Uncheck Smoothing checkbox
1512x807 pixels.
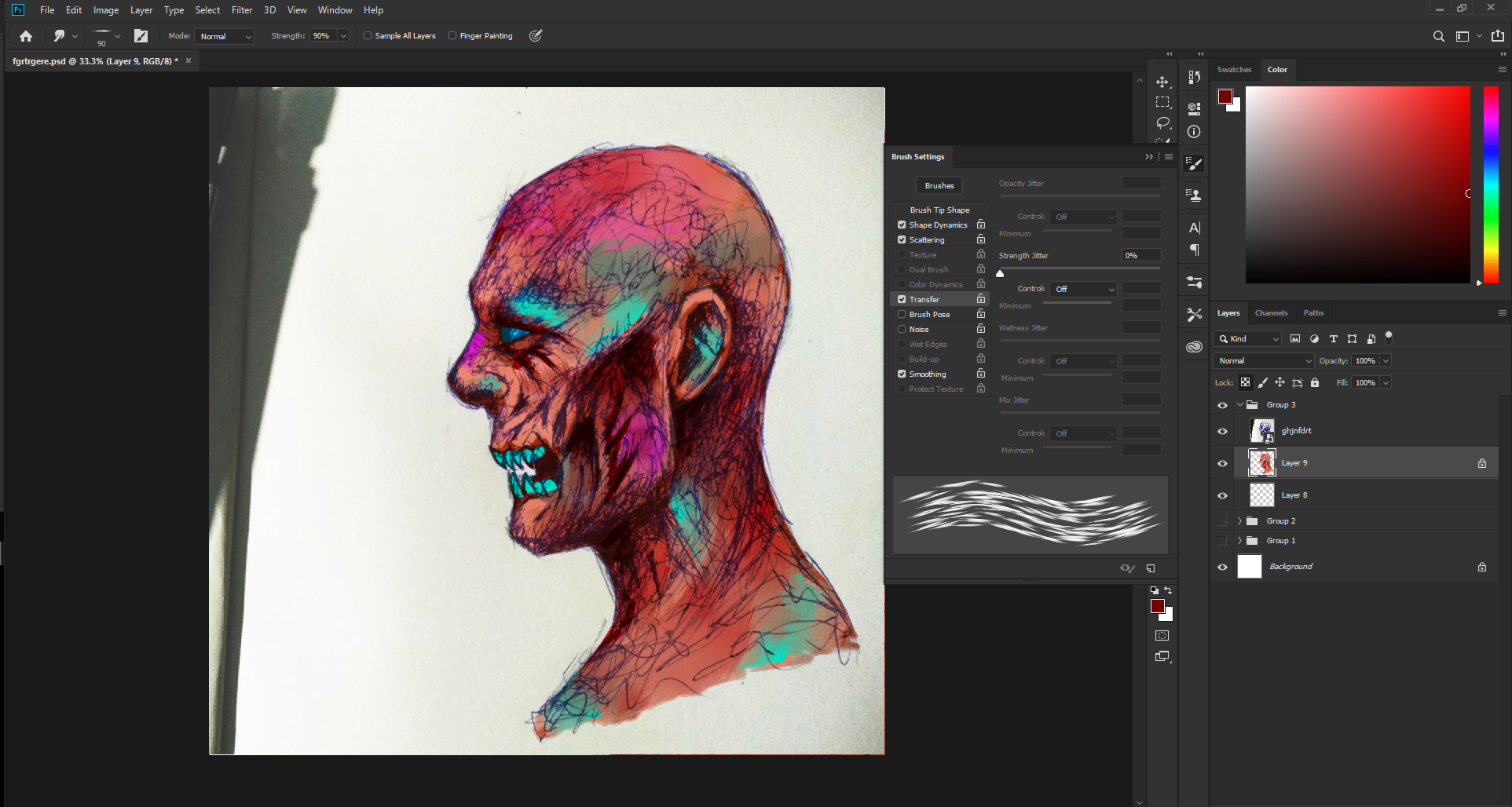[902, 374]
